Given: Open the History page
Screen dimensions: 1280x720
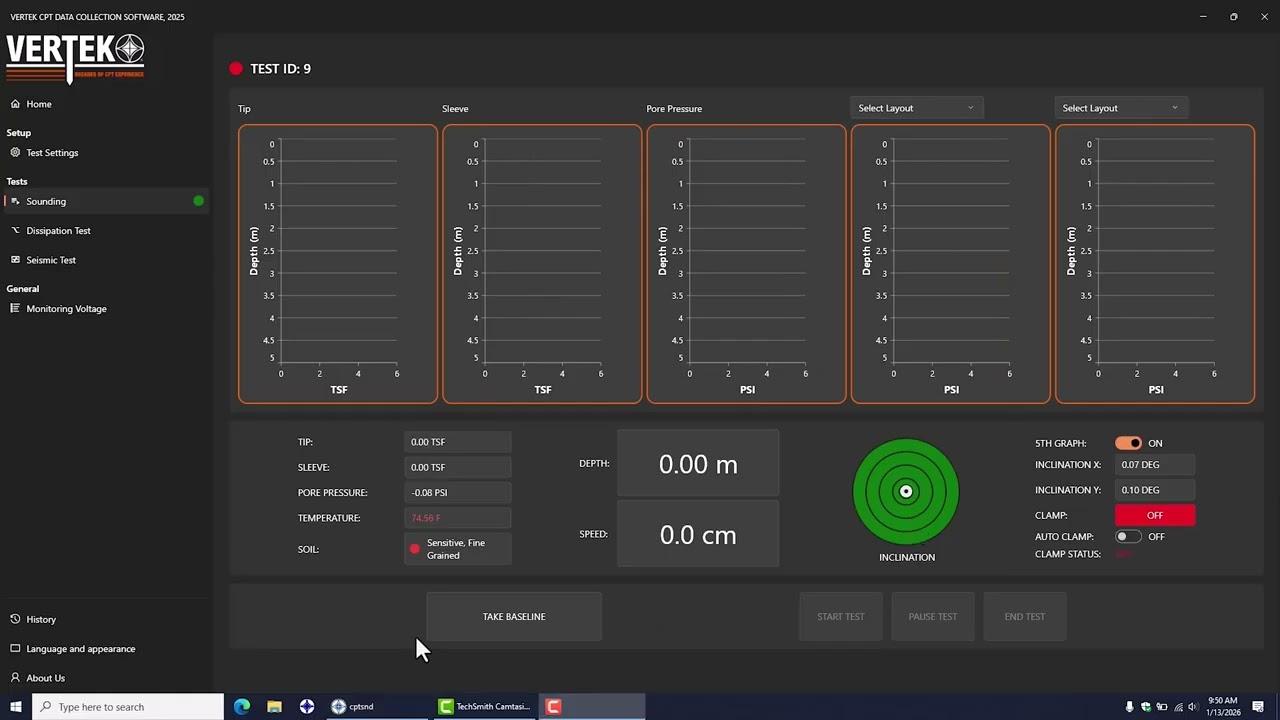Looking at the screenshot, I should pyautogui.click(x=41, y=619).
